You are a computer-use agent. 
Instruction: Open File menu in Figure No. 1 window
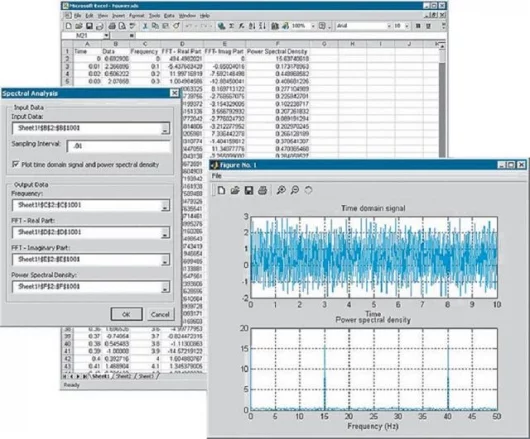pyautogui.click(x=216, y=176)
